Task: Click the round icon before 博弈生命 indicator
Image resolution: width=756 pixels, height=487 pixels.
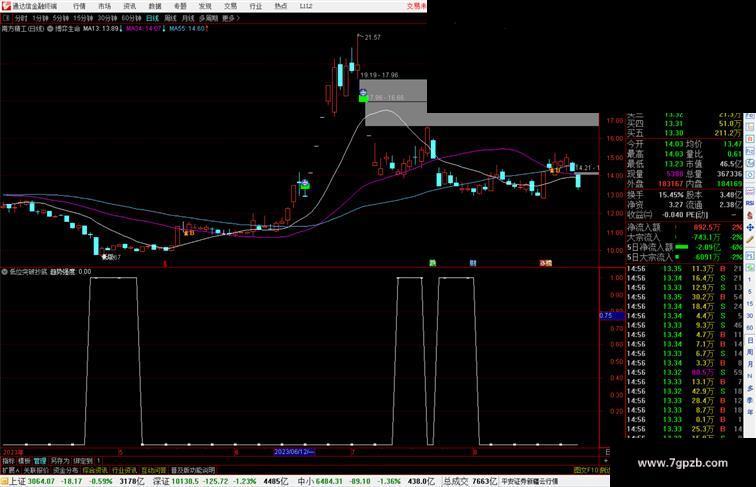Action: (50, 28)
